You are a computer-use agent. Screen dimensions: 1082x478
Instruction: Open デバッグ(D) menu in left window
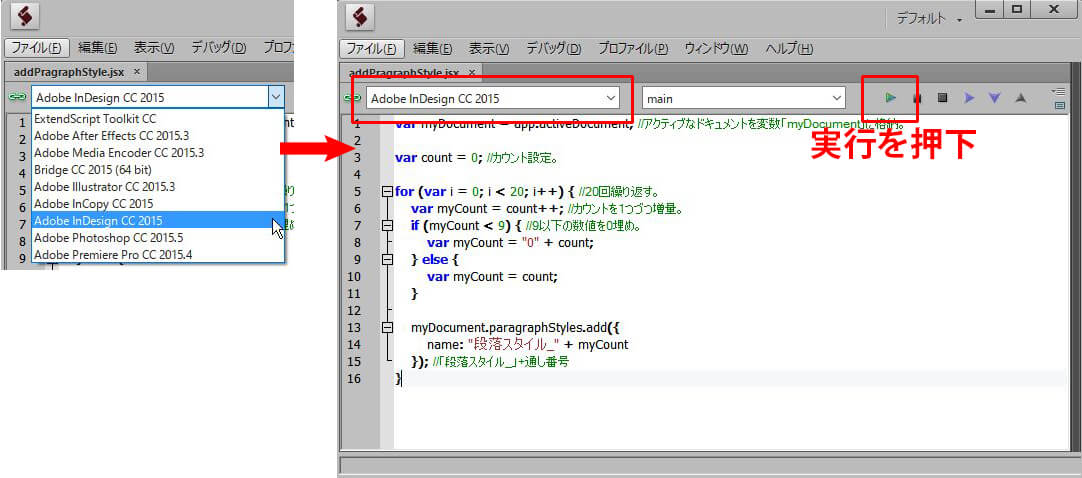[219, 48]
